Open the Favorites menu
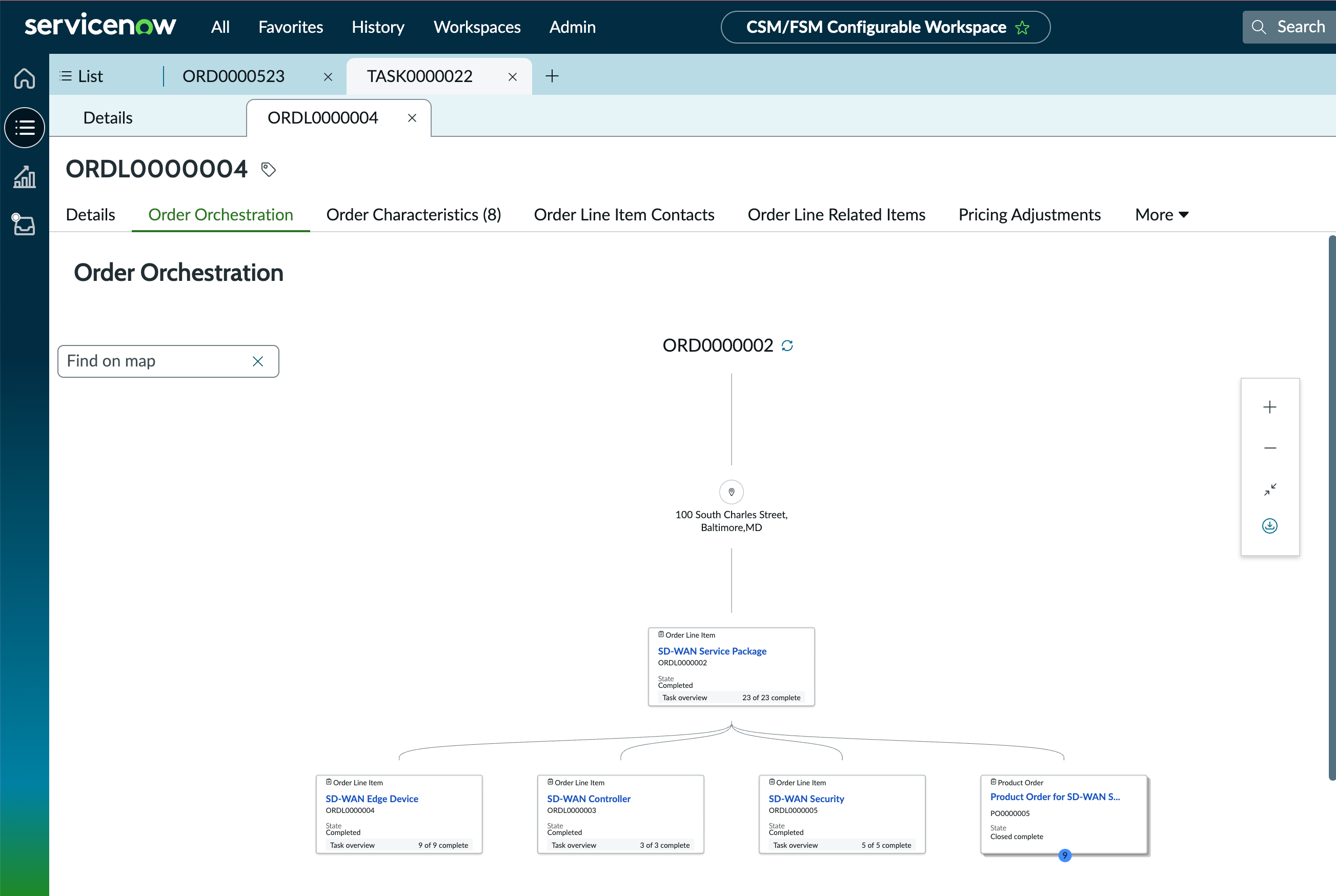Image resolution: width=1336 pixels, height=896 pixels. point(290,27)
